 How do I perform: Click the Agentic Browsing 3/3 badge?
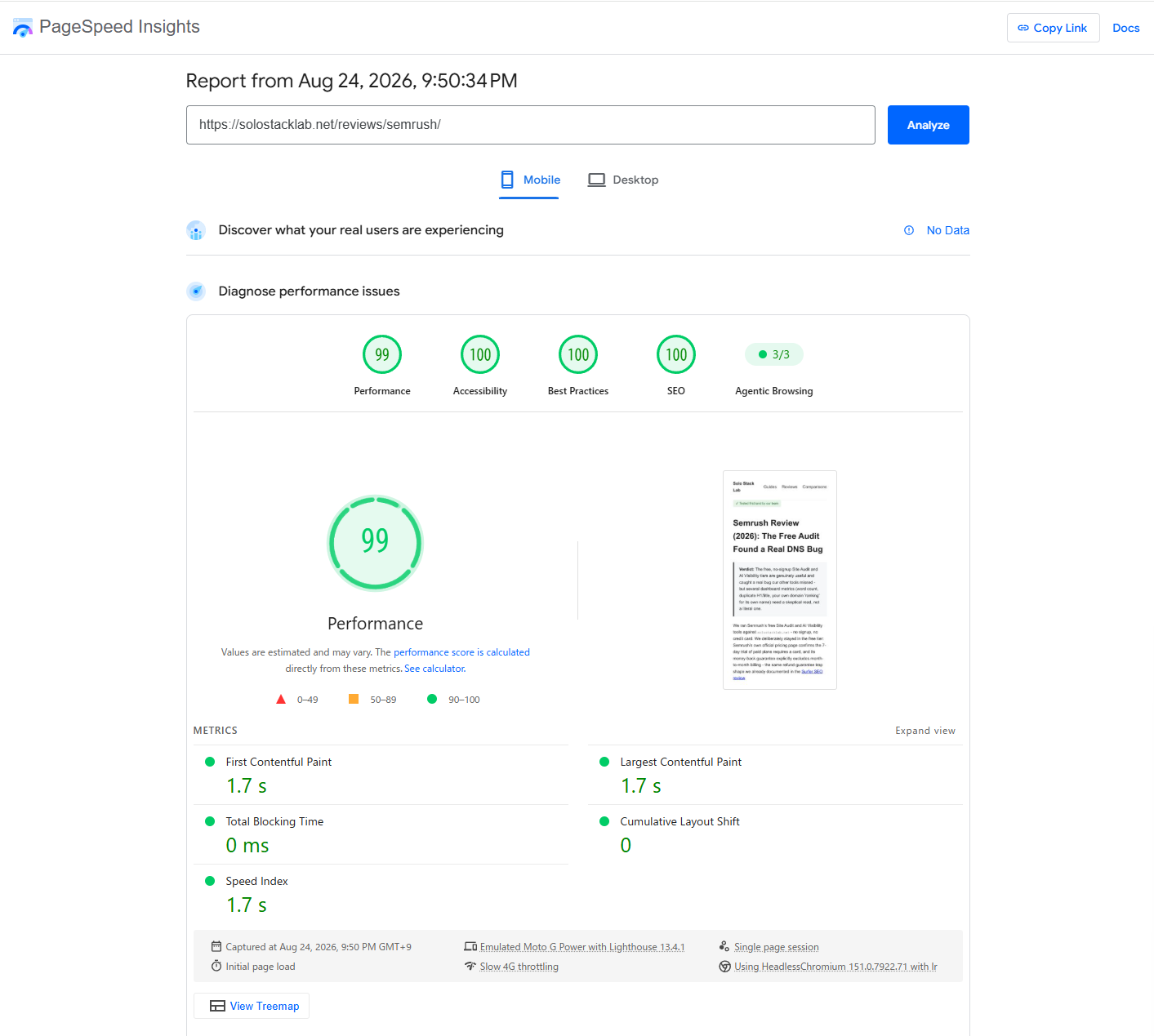coord(774,354)
